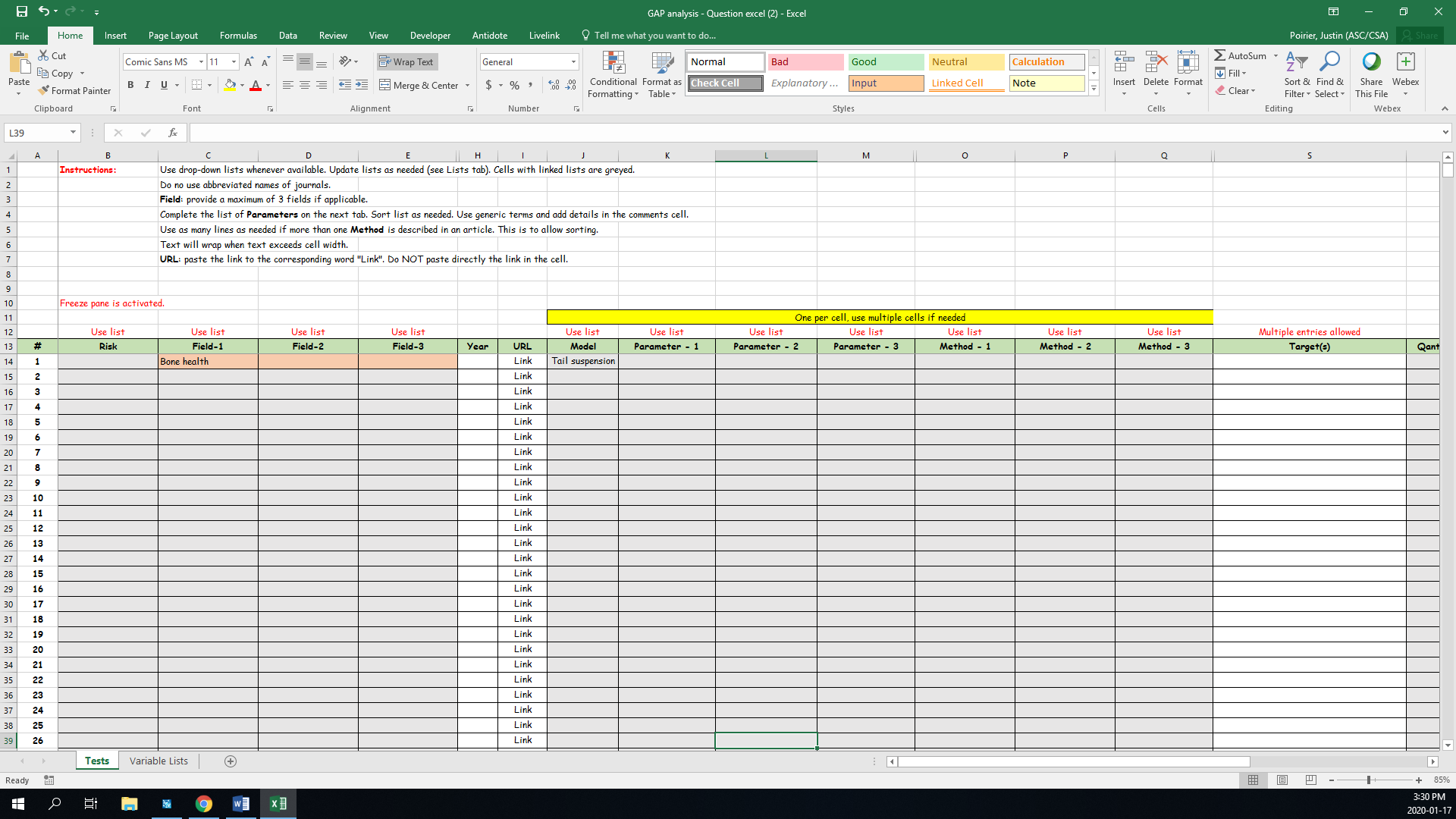Screen dimensions: 1456x819
Task: Click the AutoSum sigma icon
Action: tap(1219, 55)
